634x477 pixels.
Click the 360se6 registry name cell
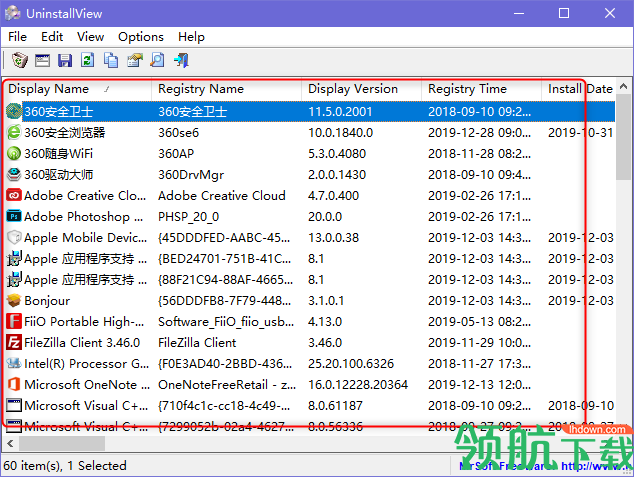click(178, 133)
